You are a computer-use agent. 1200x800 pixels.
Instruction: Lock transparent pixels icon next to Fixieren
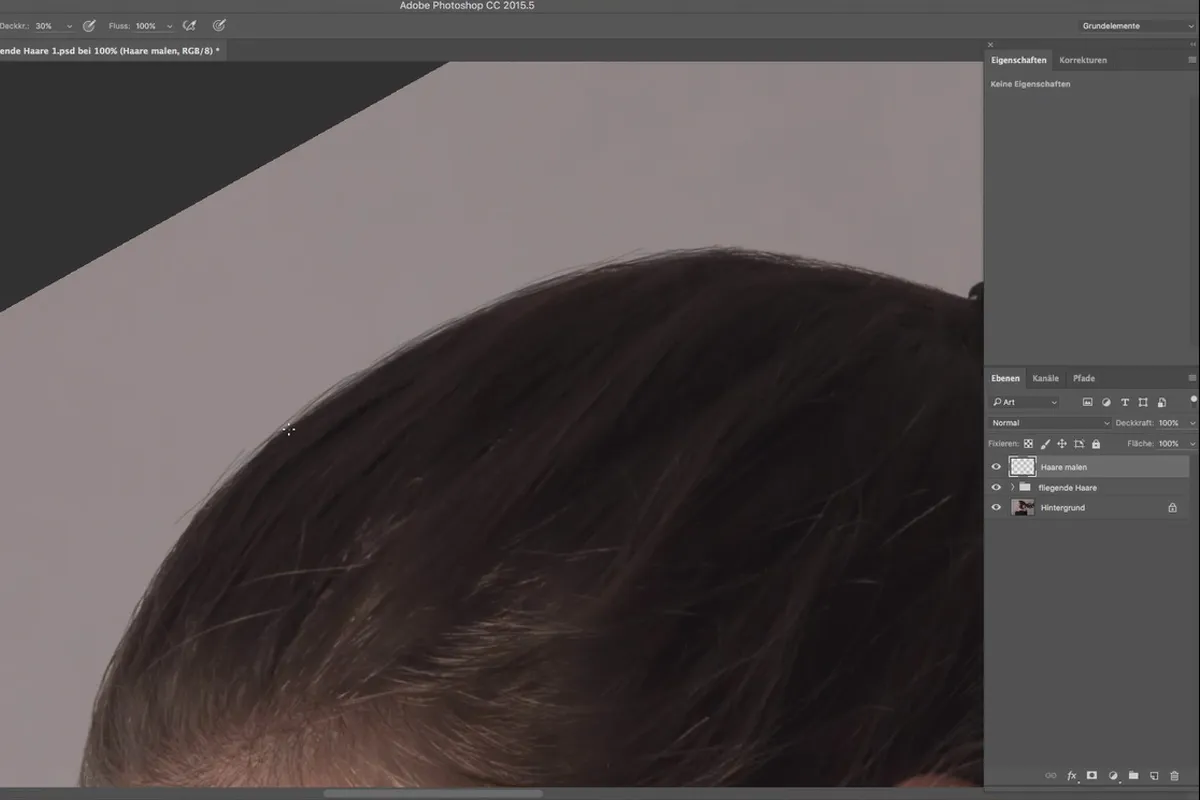(x=1028, y=444)
